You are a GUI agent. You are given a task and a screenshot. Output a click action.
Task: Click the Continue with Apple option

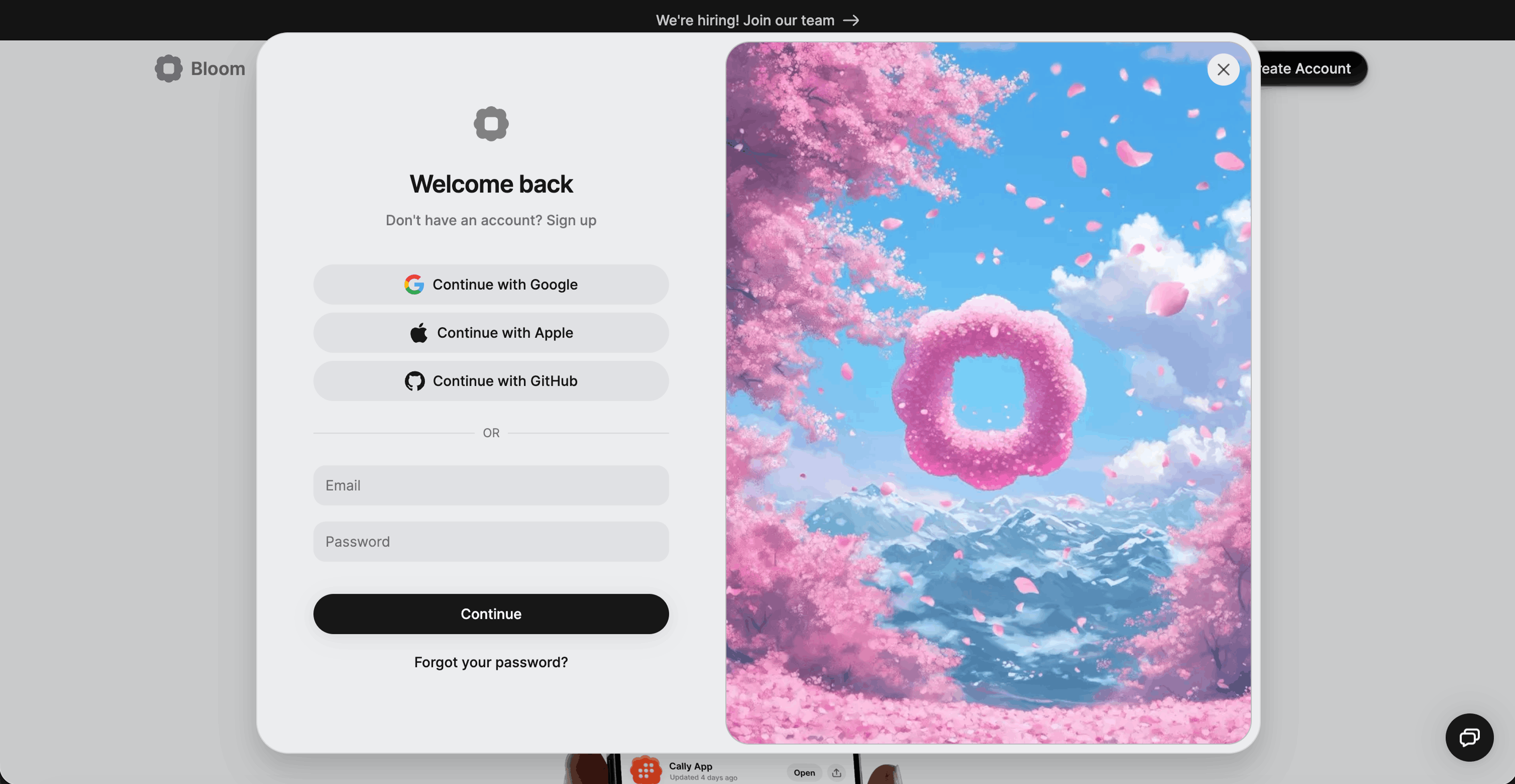point(490,332)
